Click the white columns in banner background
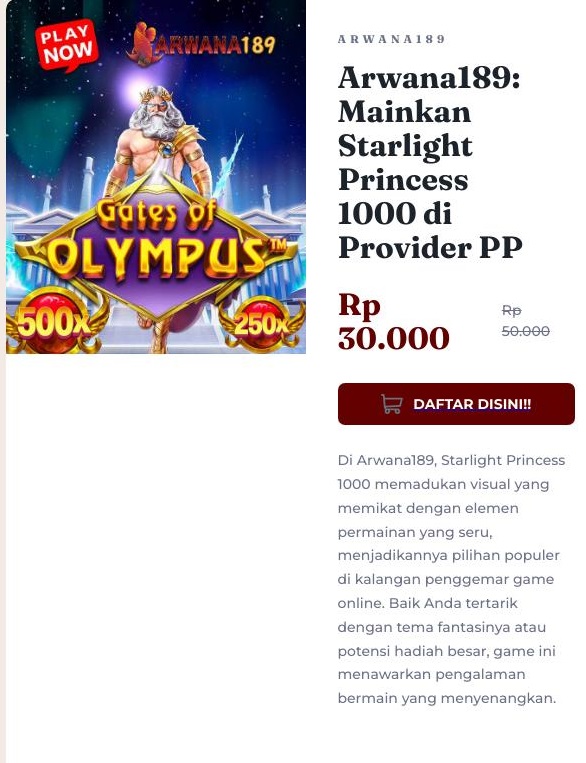This screenshot has width=586, height=763. point(87,183)
